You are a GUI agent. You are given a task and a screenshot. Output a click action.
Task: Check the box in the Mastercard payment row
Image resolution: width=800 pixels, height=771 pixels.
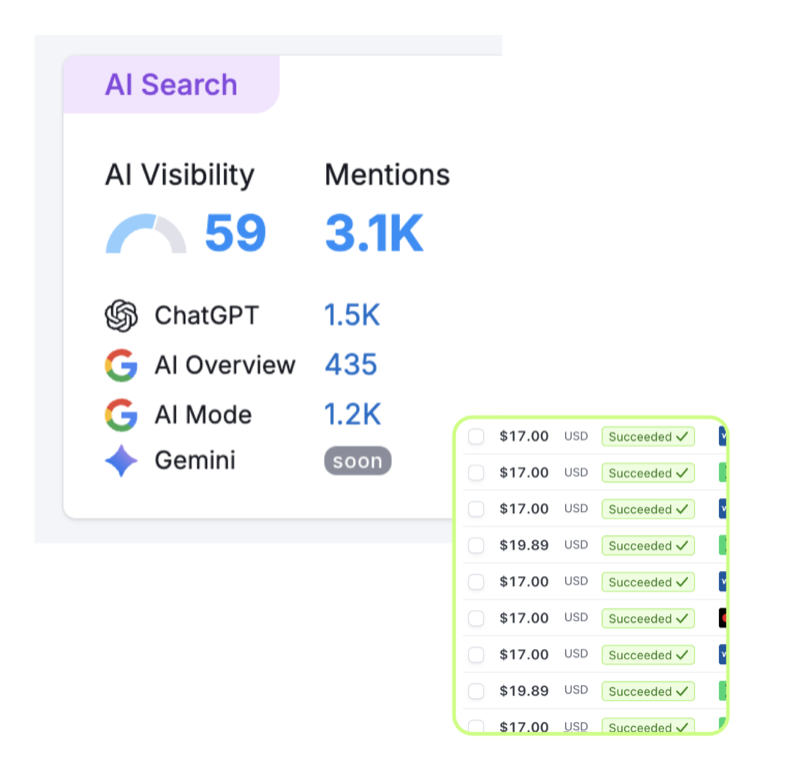tap(476, 618)
